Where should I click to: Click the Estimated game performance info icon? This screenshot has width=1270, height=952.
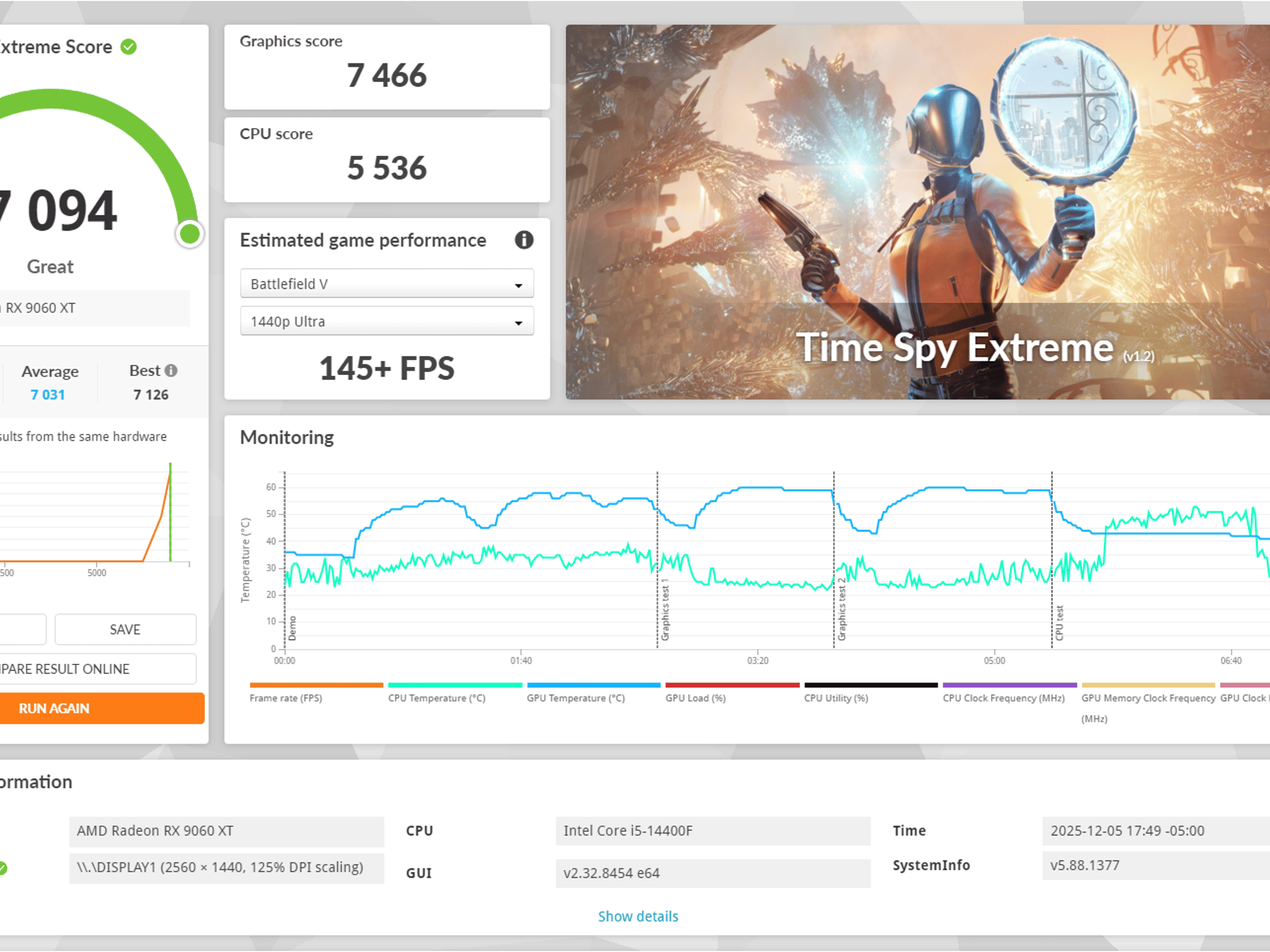coord(524,240)
